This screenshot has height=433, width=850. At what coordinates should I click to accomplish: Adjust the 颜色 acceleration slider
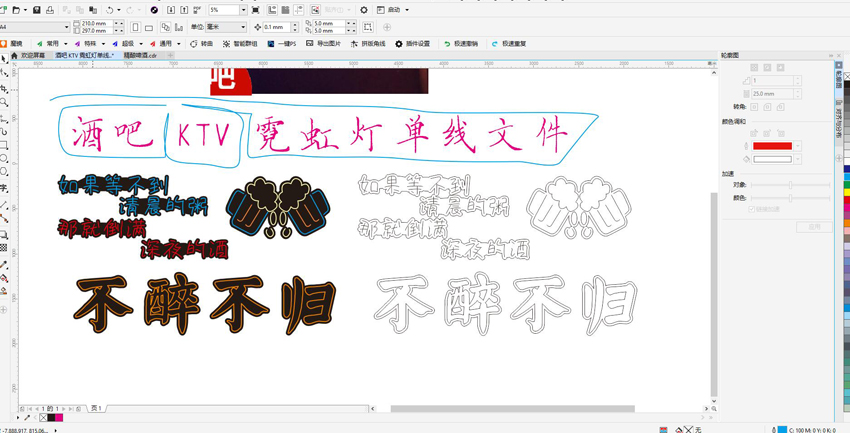790,198
